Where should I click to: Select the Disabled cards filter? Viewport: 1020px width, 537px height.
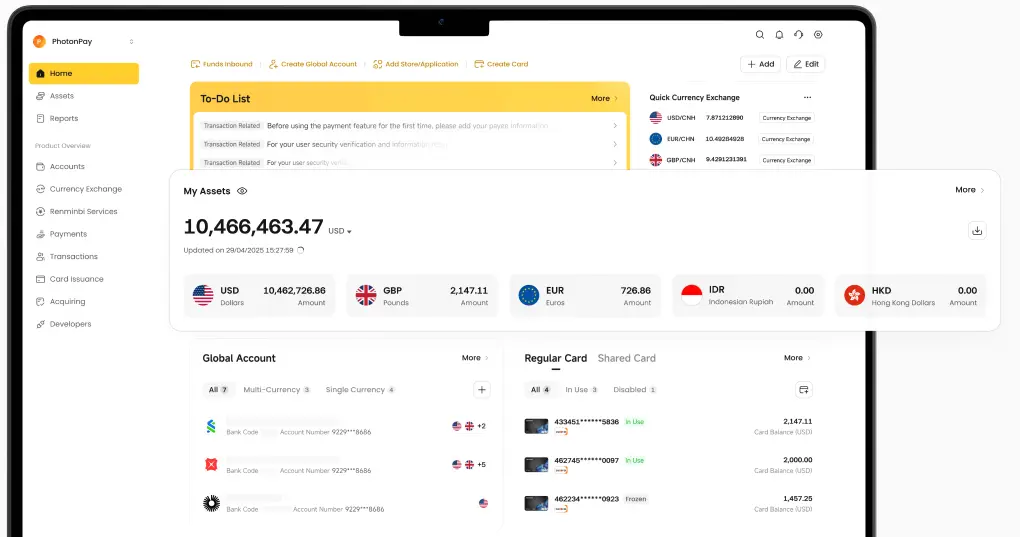pyautogui.click(x=634, y=390)
